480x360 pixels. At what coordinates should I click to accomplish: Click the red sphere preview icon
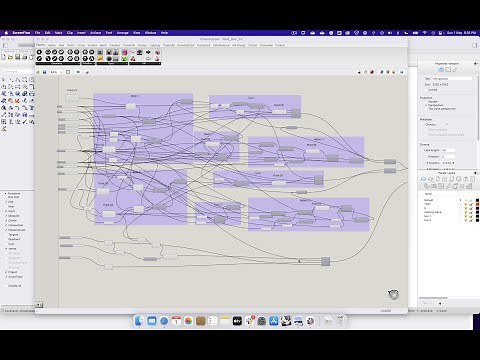coord(372,72)
